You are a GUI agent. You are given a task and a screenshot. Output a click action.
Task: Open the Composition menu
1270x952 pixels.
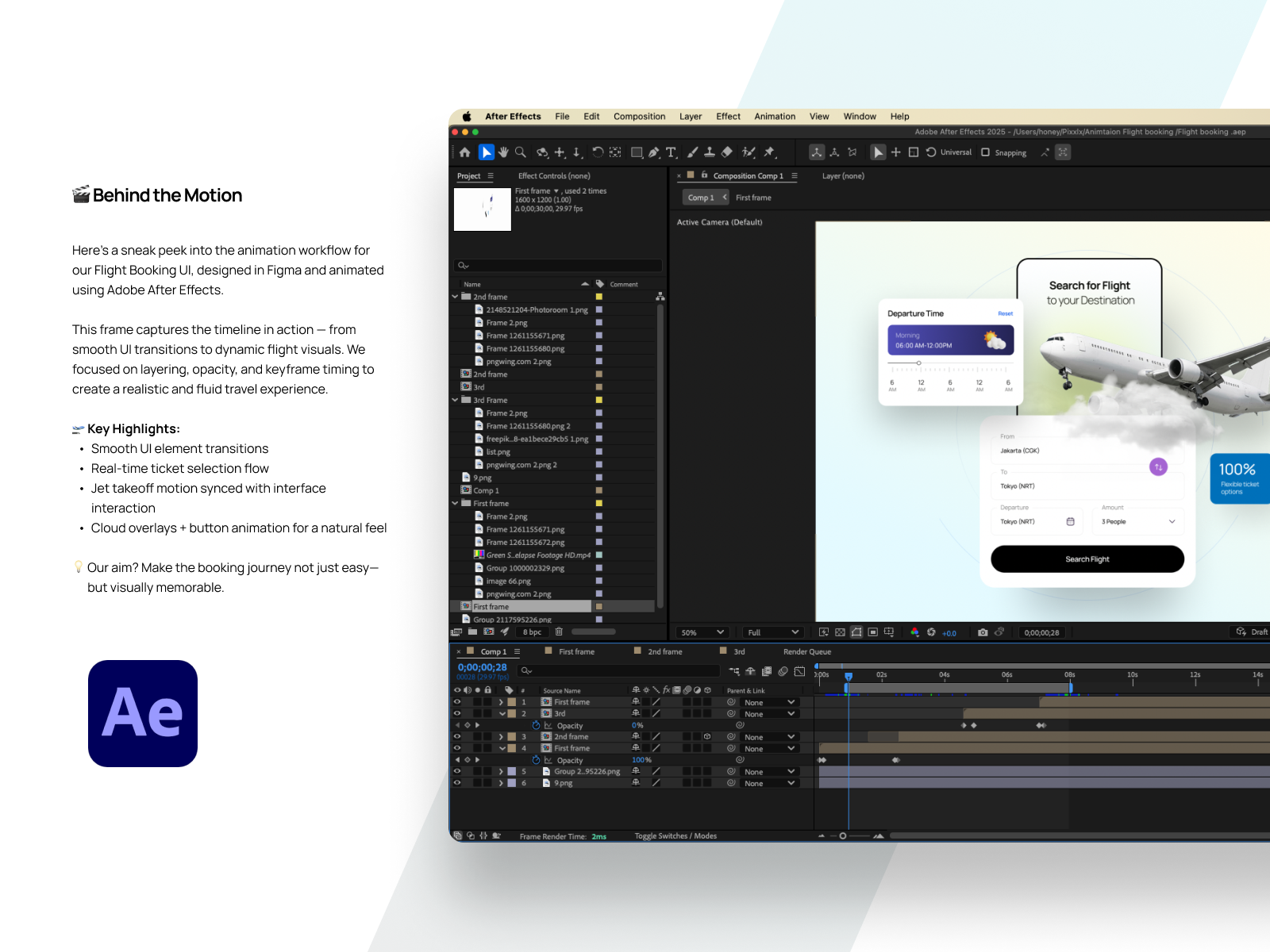639,117
